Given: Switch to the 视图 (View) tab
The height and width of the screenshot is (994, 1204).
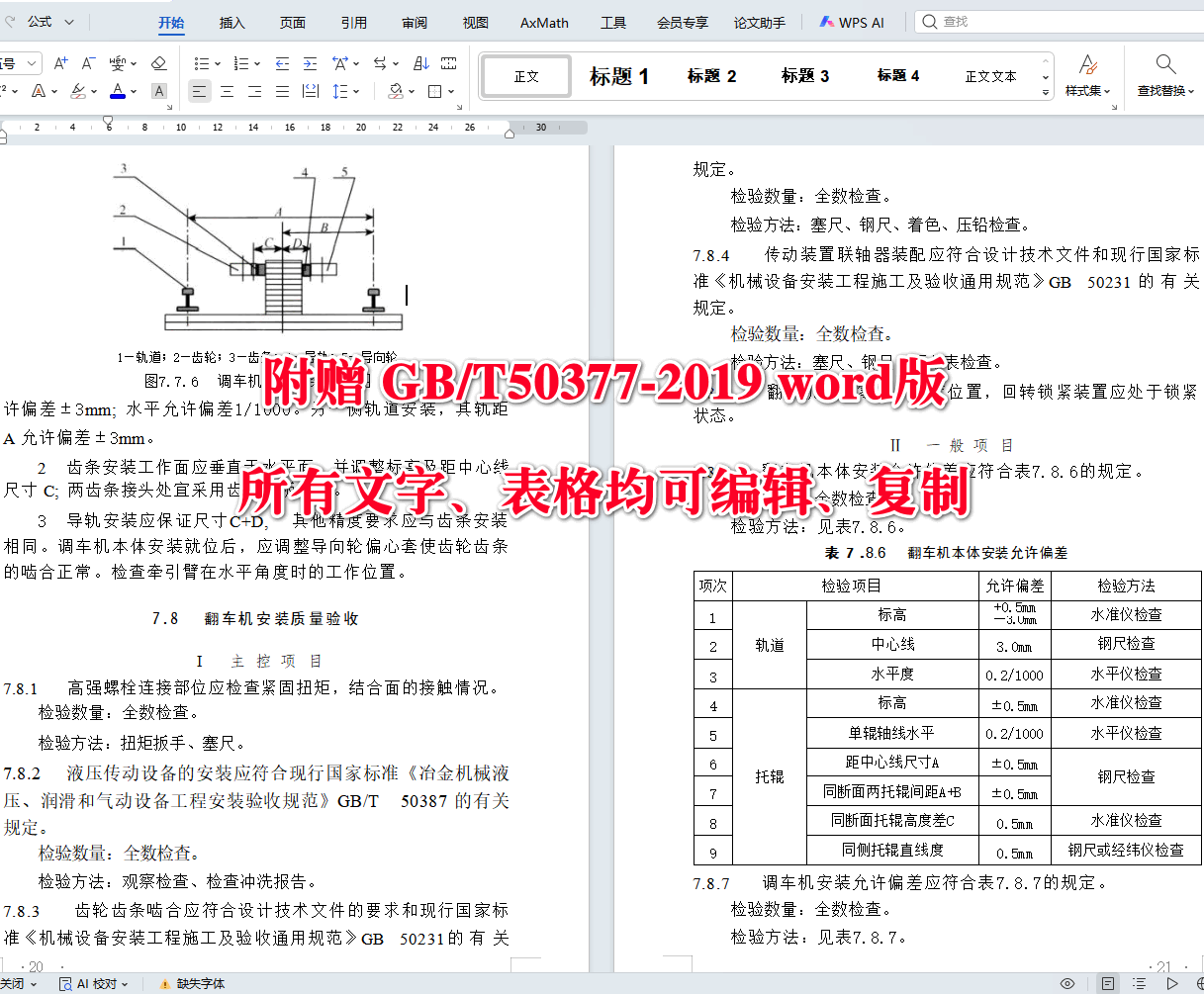Looking at the screenshot, I should click(x=476, y=22).
